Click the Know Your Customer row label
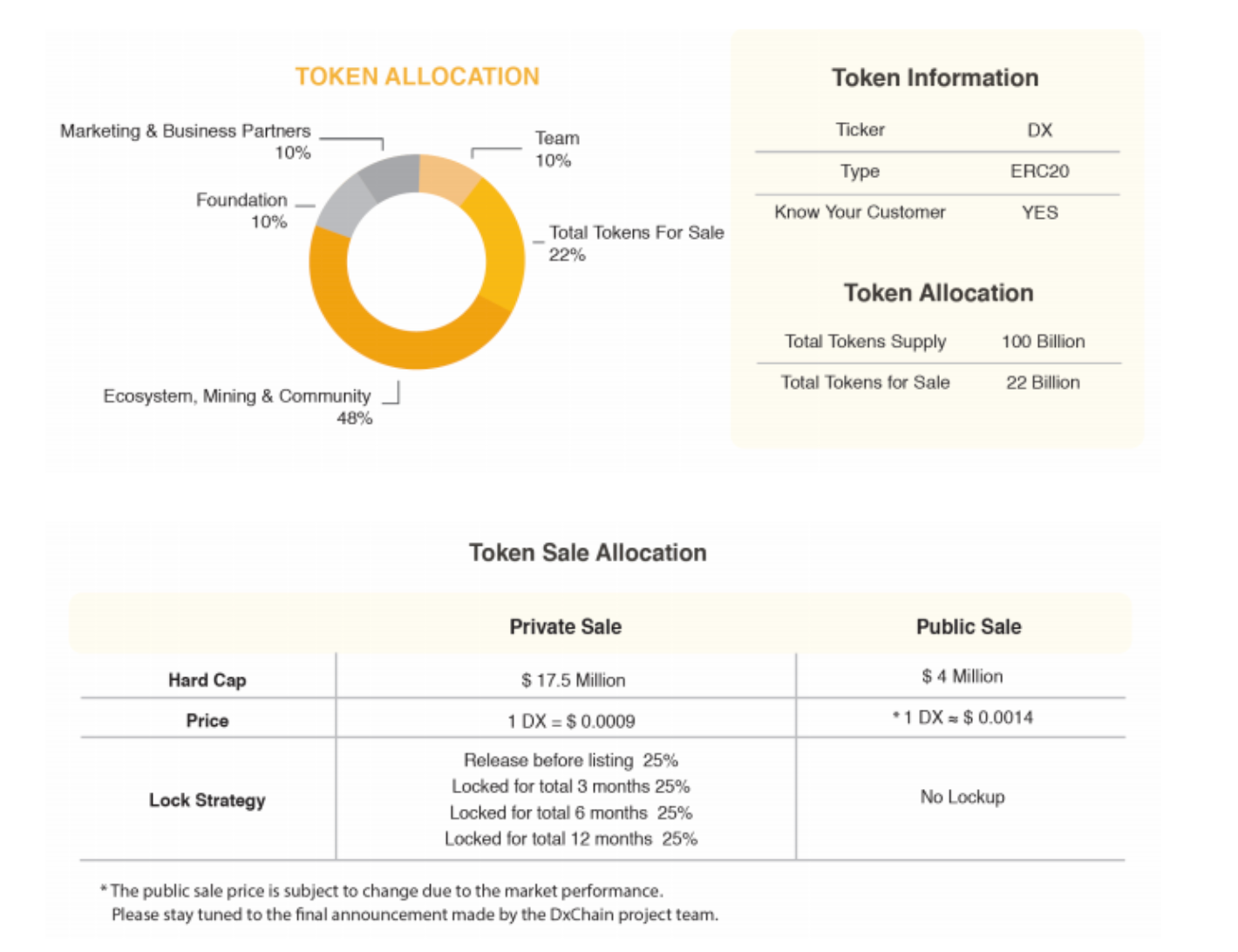Viewport: 1238px width, 952px height. point(860,212)
